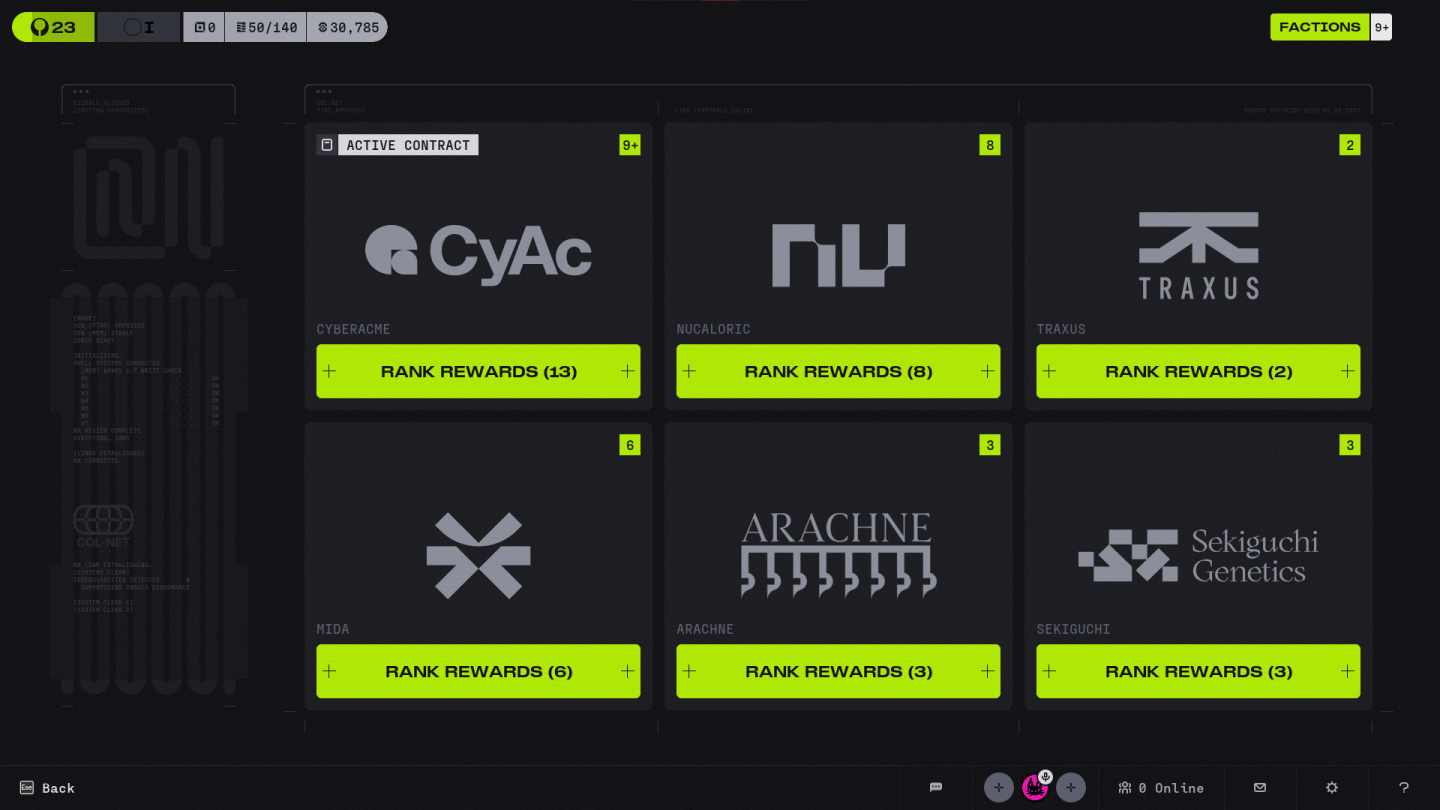Select the CyAc faction logo

478,255
